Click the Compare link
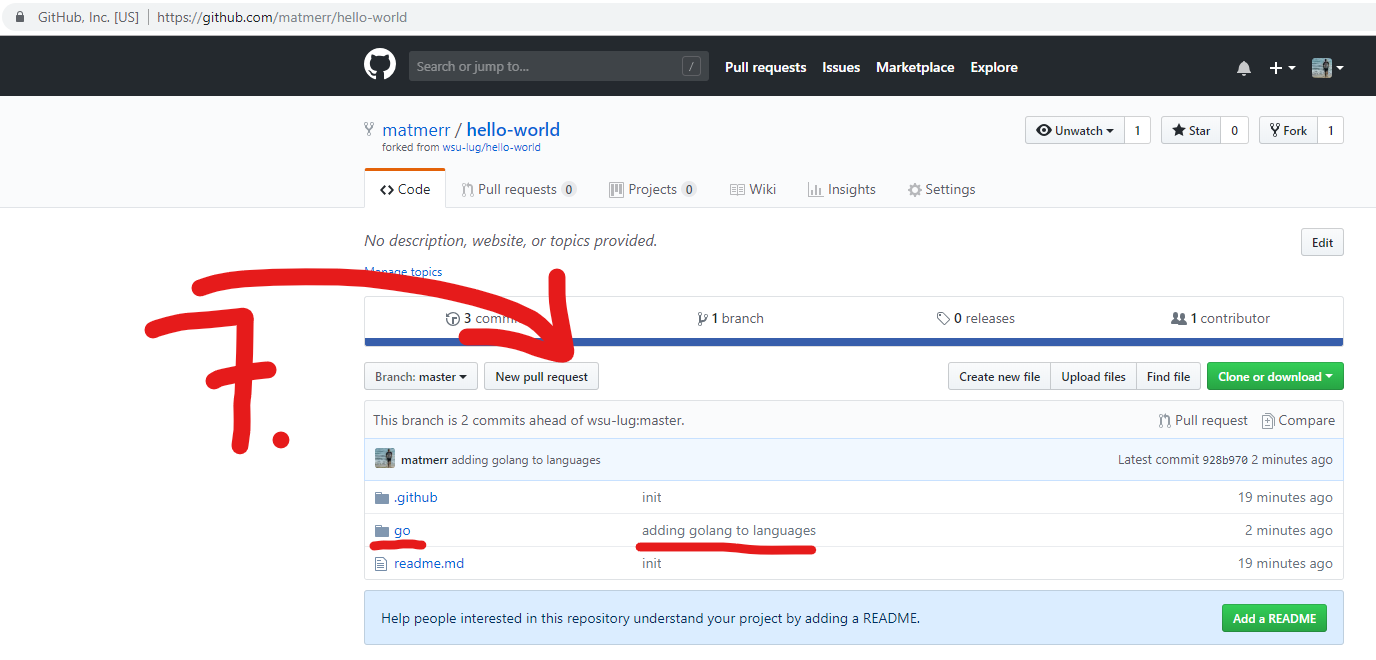The width and height of the screenshot is (1376, 660). [x=1298, y=420]
